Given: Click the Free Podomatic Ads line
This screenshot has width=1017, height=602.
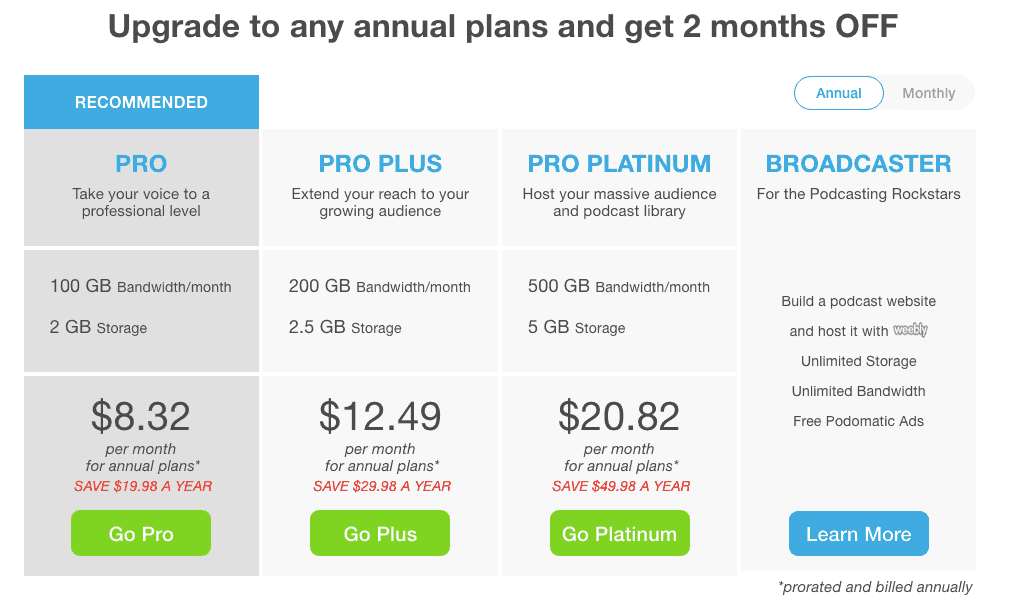Looking at the screenshot, I should [859, 421].
